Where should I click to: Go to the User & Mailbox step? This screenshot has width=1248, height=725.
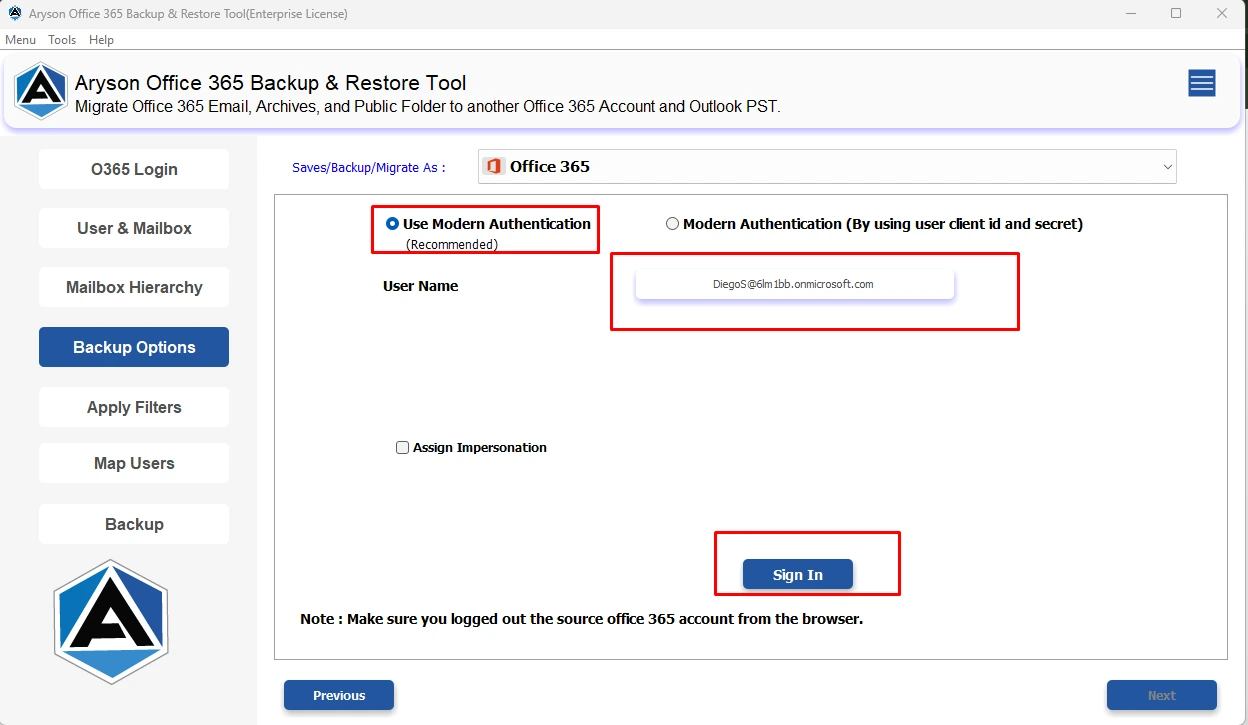(134, 228)
